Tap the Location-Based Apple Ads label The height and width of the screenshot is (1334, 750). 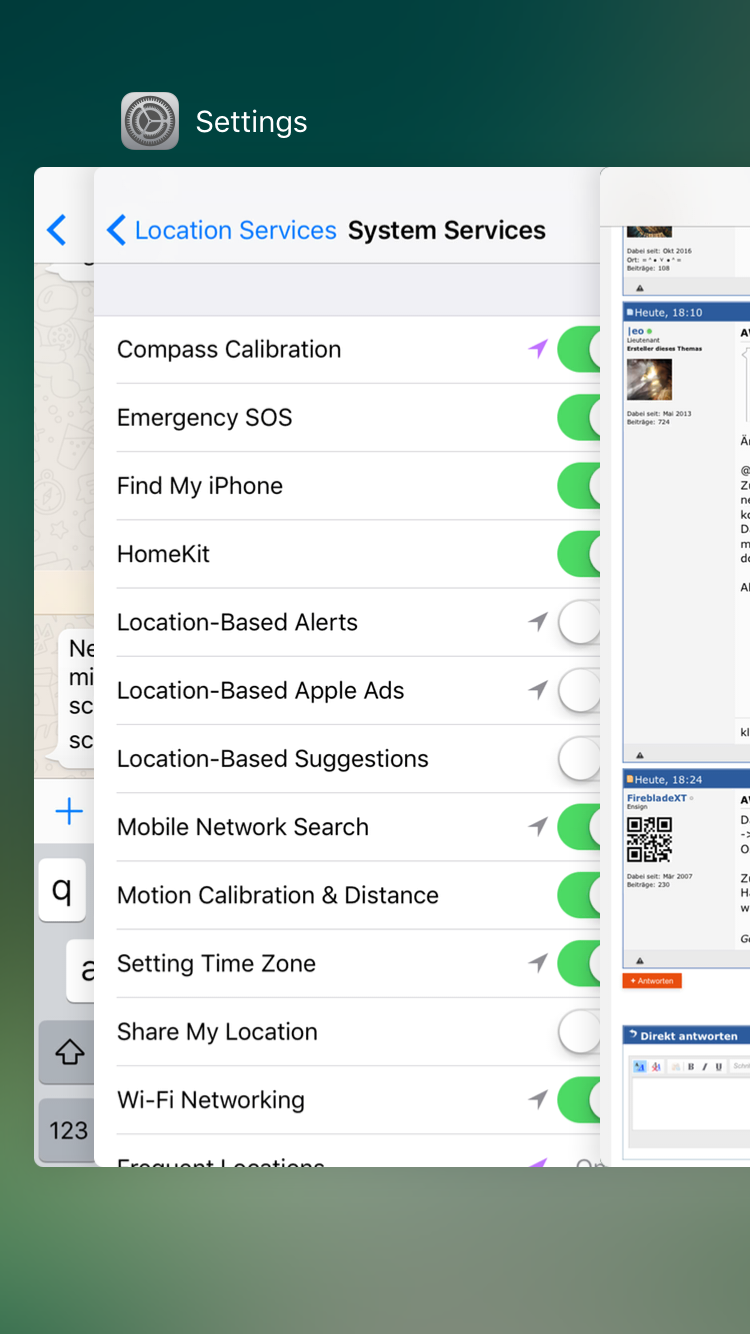261,690
